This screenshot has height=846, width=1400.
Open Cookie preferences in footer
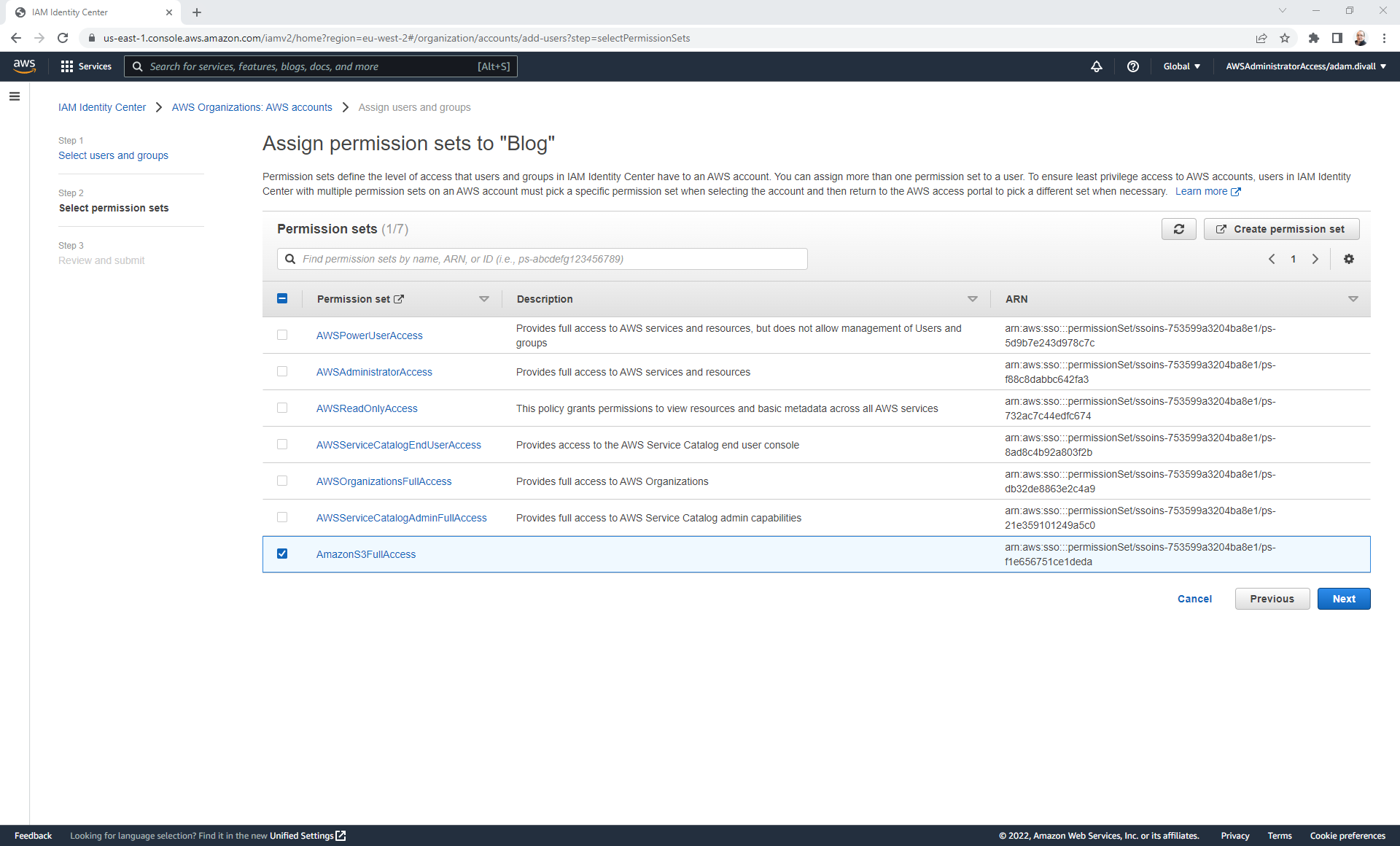(1347, 836)
